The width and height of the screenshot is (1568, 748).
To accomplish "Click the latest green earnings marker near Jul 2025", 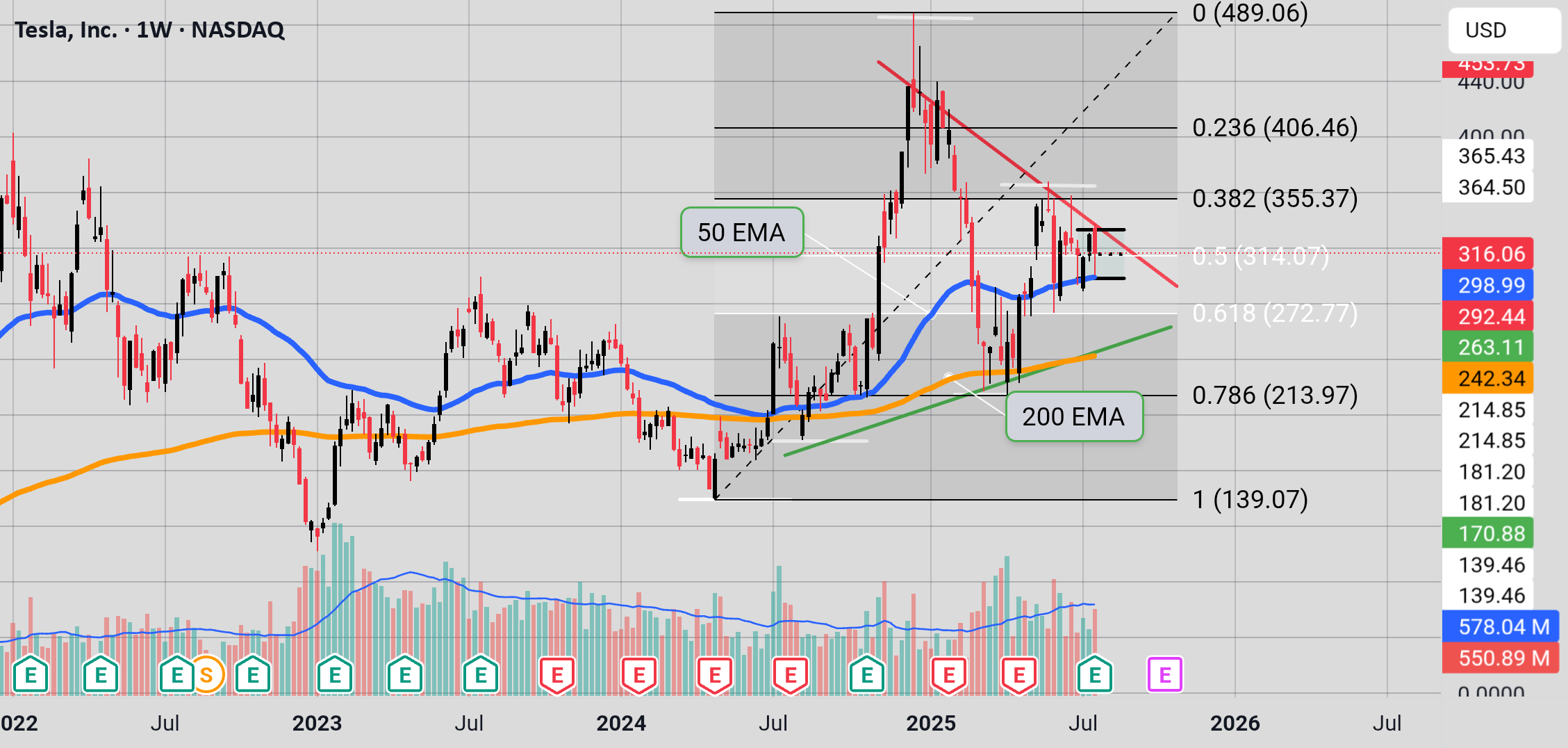I will click(1095, 674).
